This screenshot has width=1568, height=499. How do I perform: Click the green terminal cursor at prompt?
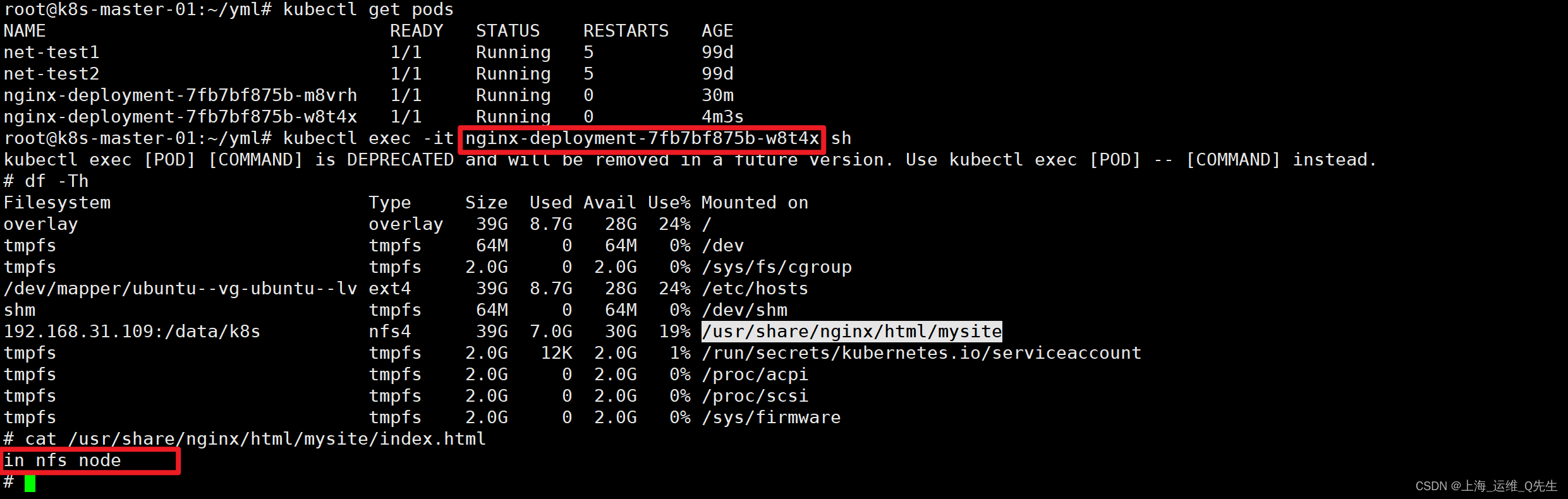[30, 483]
